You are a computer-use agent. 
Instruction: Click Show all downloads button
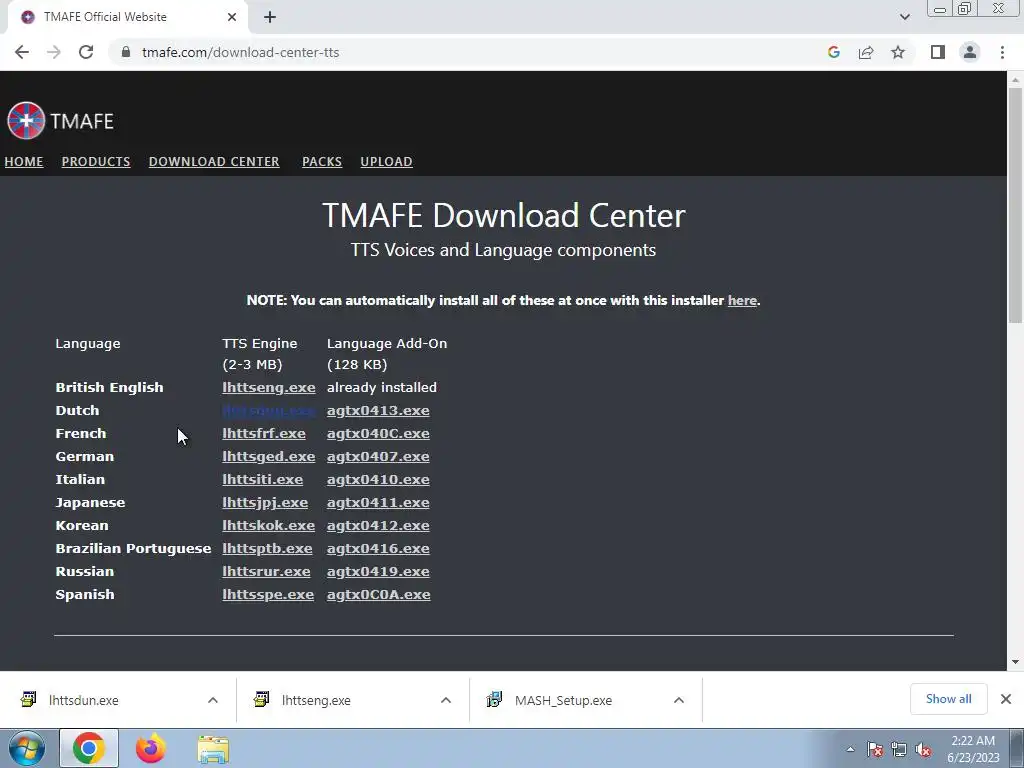tap(948, 699)
